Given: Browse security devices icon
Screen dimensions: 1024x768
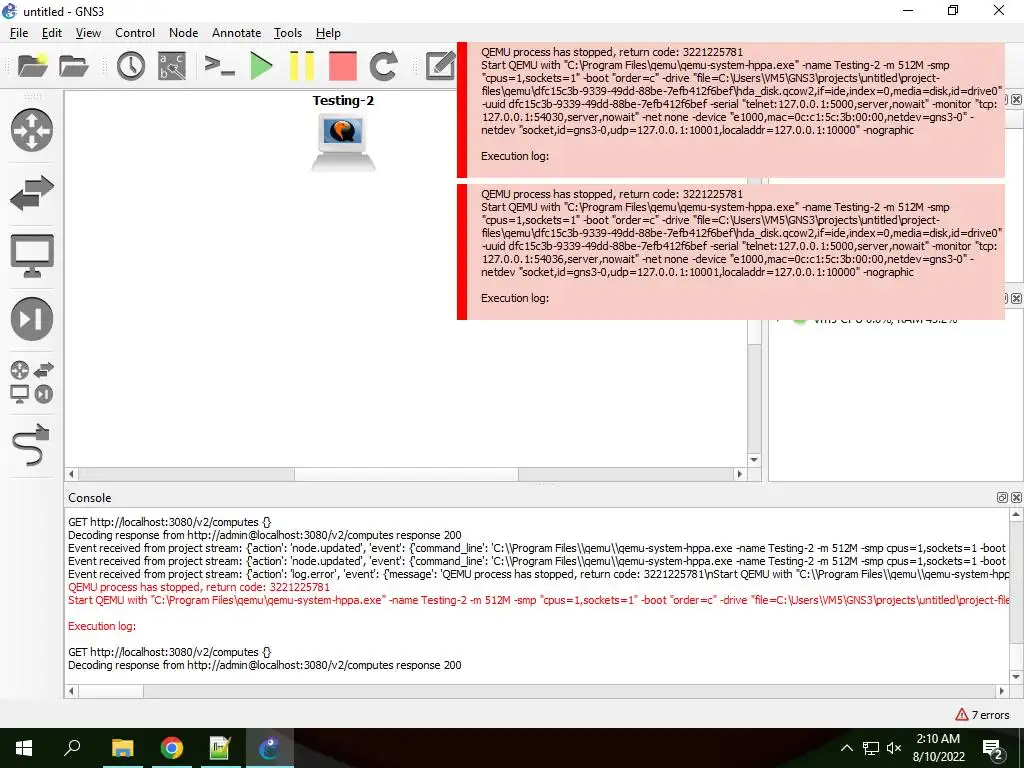Looking at the screenshot, I should (x=31, y=319).
